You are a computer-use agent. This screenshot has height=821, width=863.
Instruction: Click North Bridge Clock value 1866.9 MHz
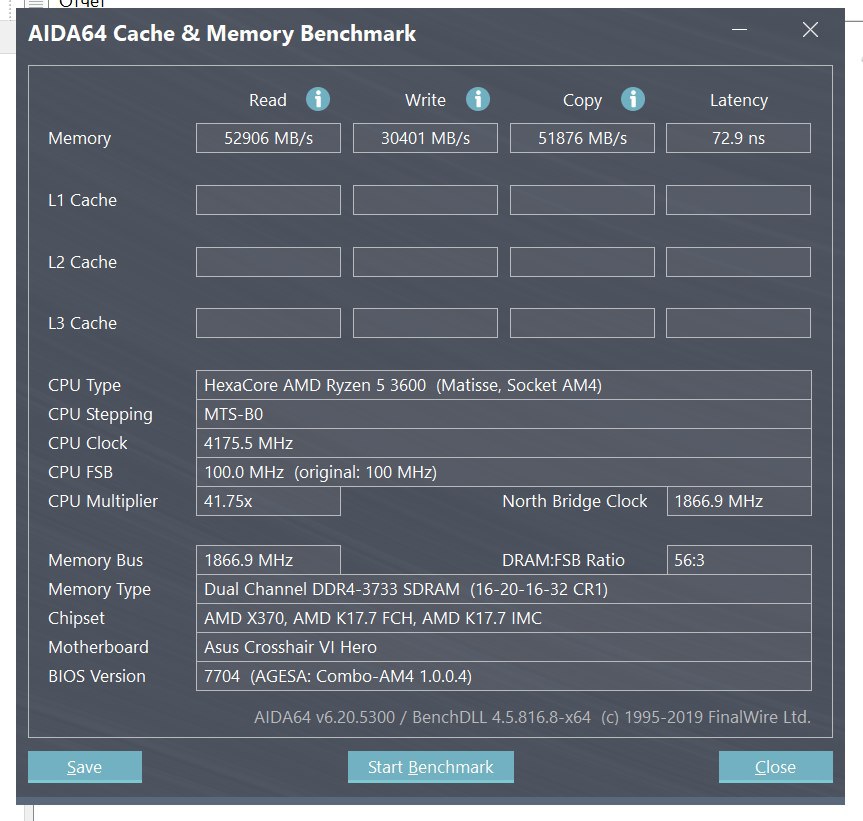[x=739, y=501]
